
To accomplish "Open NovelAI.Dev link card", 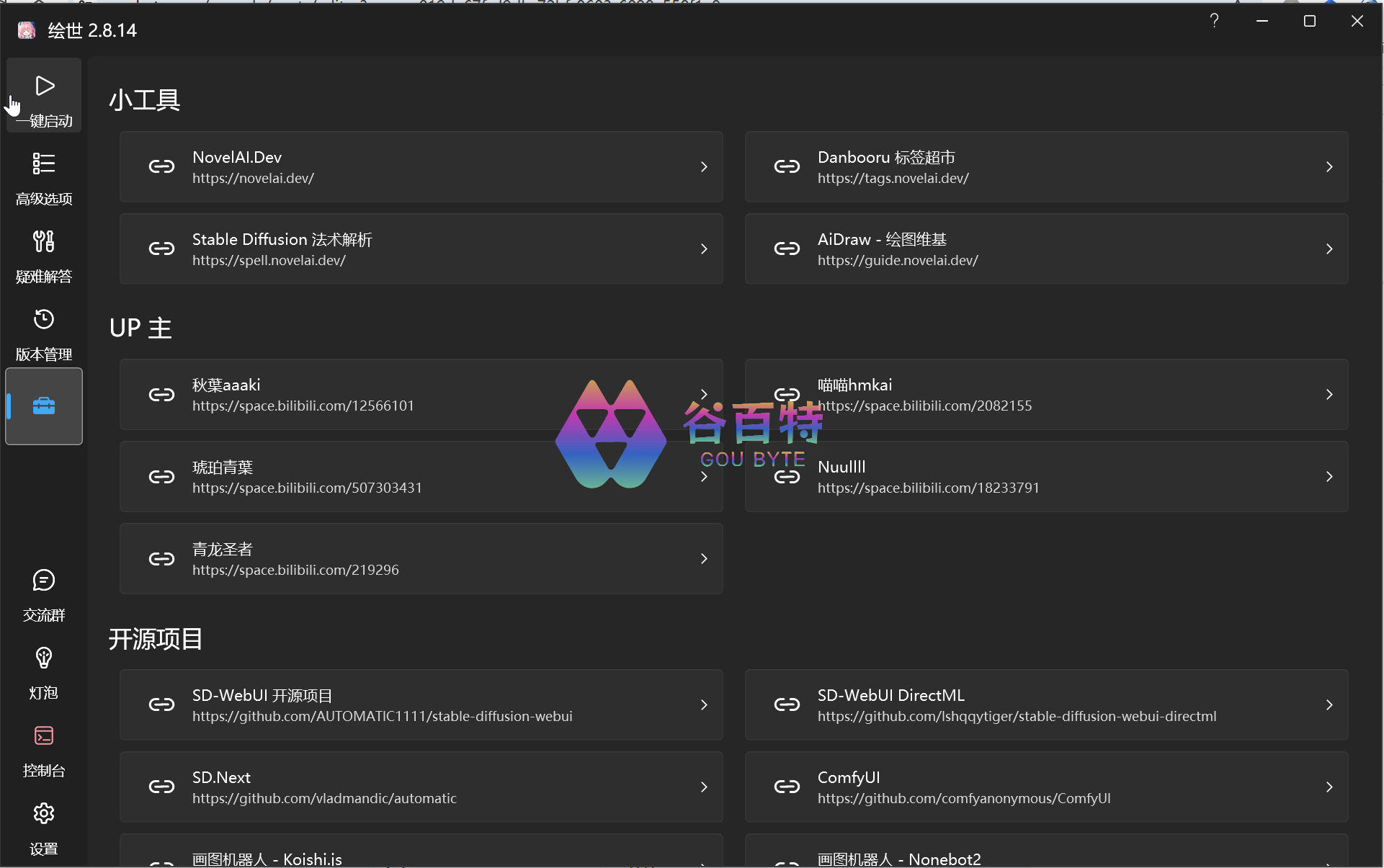I will (x=421, y=167).
